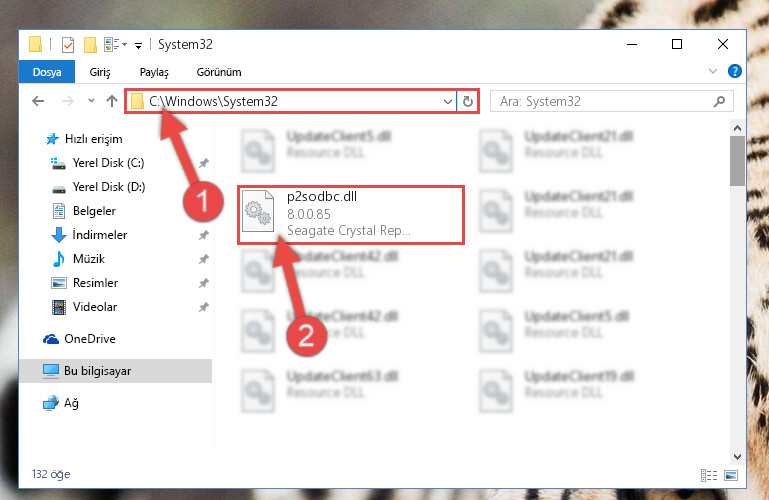The image size is (769, 500).
Task: Open the Dosya menu tab
Action: tap(47, 72)
